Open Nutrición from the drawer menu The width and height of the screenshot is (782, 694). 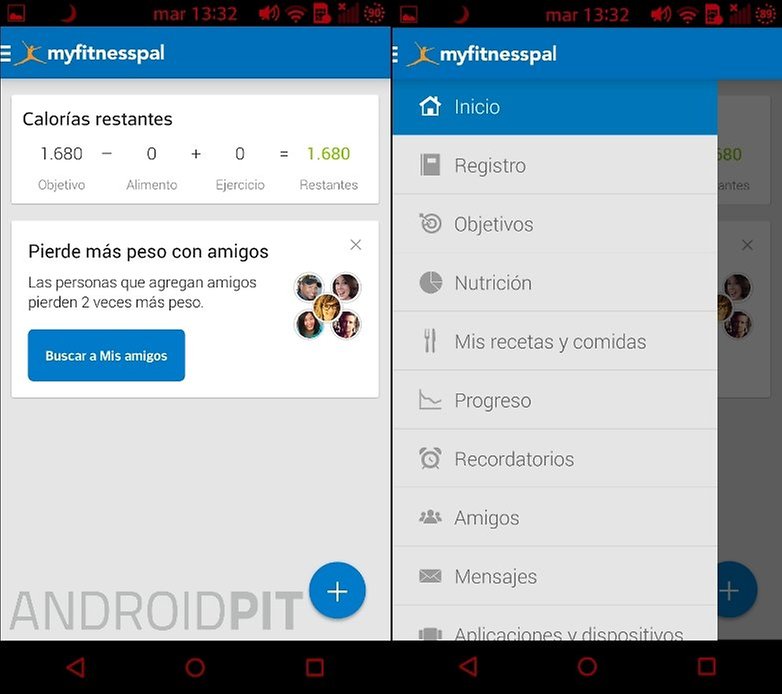[x=555, y=283]
